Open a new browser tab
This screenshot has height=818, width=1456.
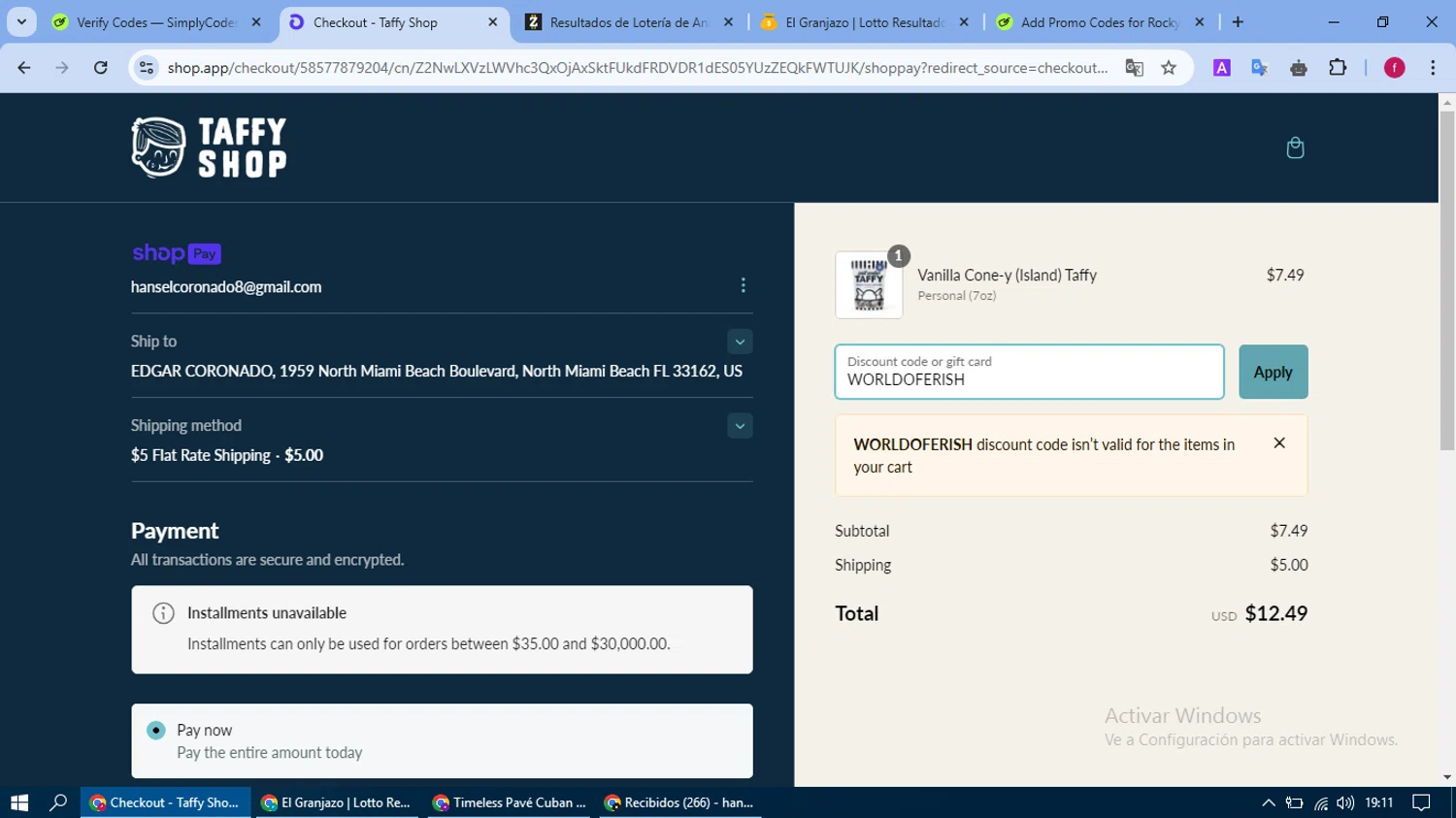pos(1238,22)
